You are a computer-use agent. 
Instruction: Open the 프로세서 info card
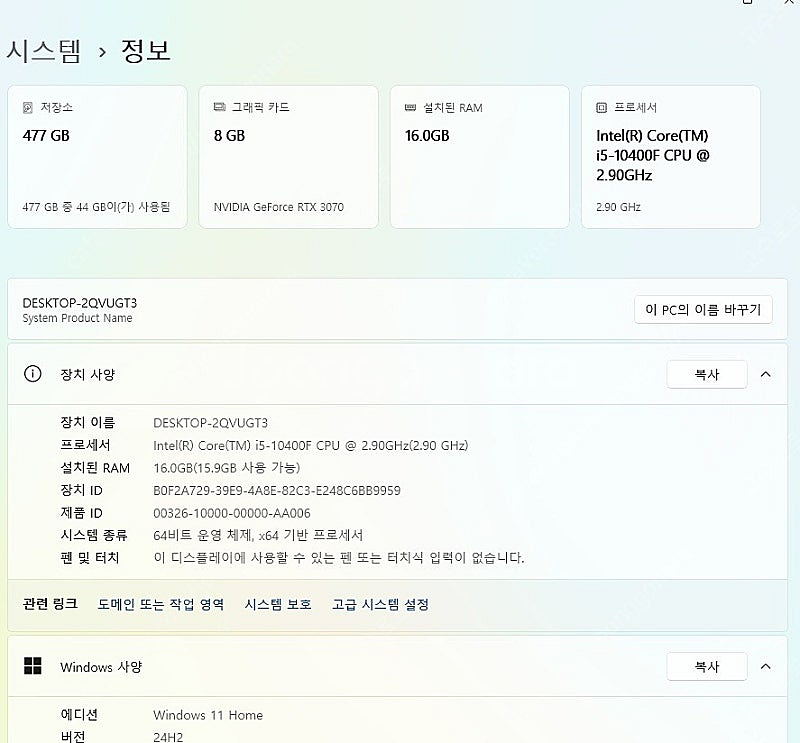pyautogui.click(x=671, y=157)
